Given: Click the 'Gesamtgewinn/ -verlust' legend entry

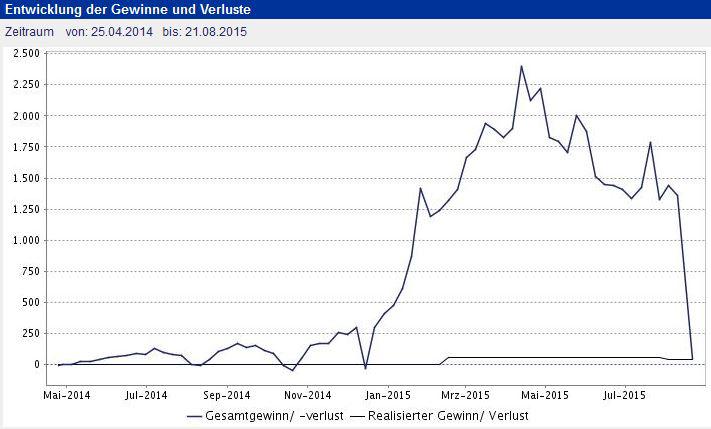Looking at the screenshot, I should (265, 415).
